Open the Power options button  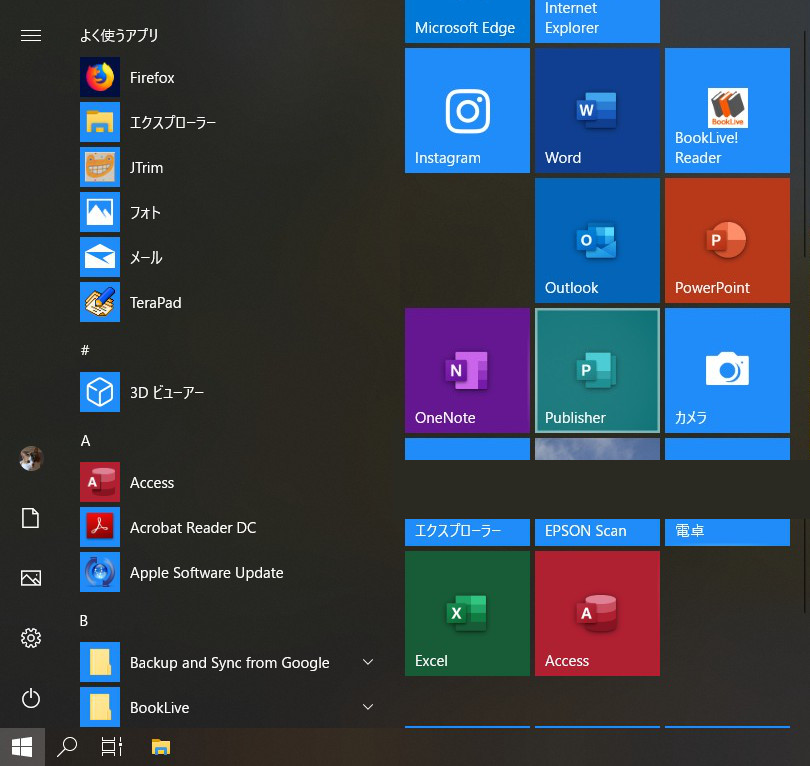[30, 698]
